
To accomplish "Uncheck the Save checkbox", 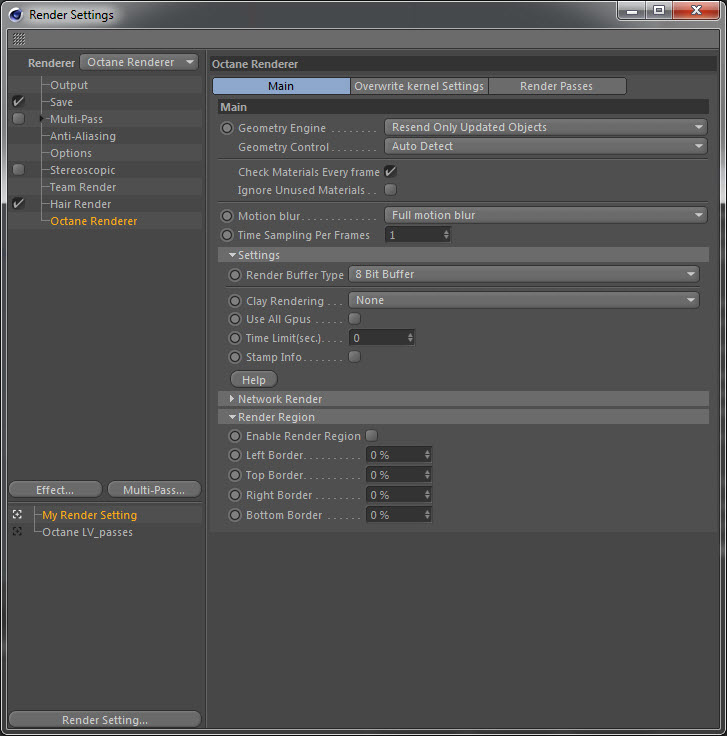I will click(18, 101).
